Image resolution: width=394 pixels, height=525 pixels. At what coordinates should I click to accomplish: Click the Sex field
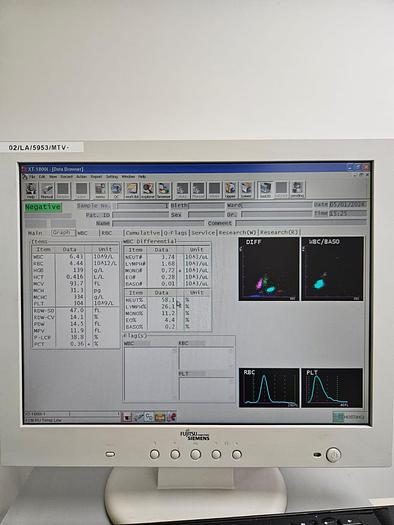[x=206, y=214]
